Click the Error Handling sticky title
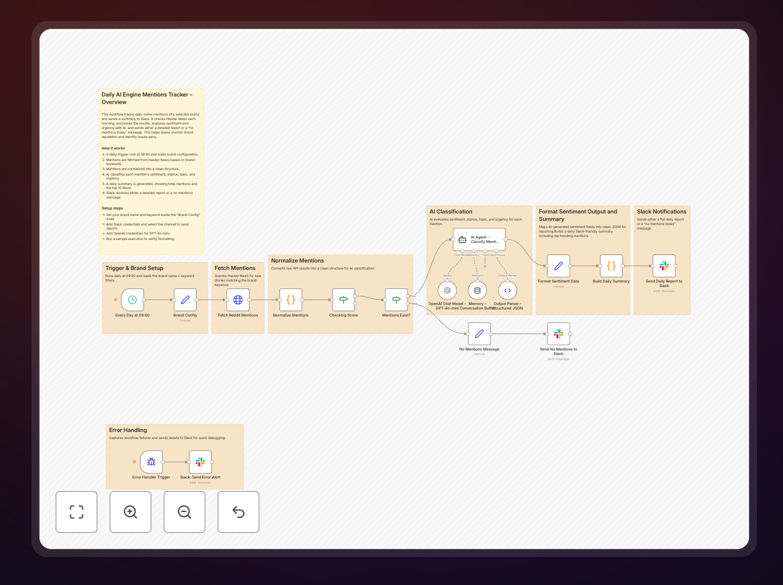 (x=128, y=430)
